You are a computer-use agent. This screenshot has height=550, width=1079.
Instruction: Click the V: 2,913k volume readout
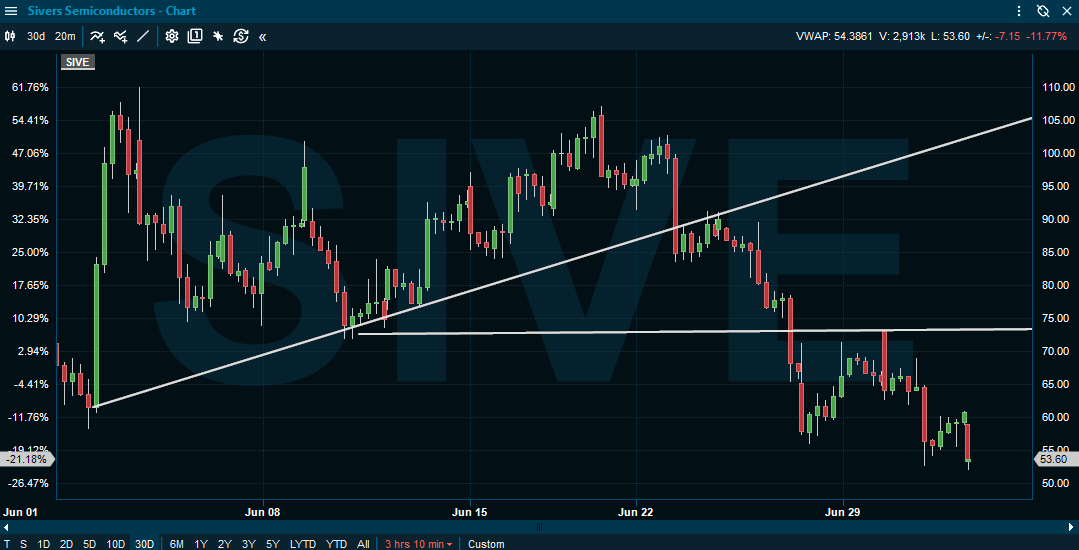click(902, 36)
